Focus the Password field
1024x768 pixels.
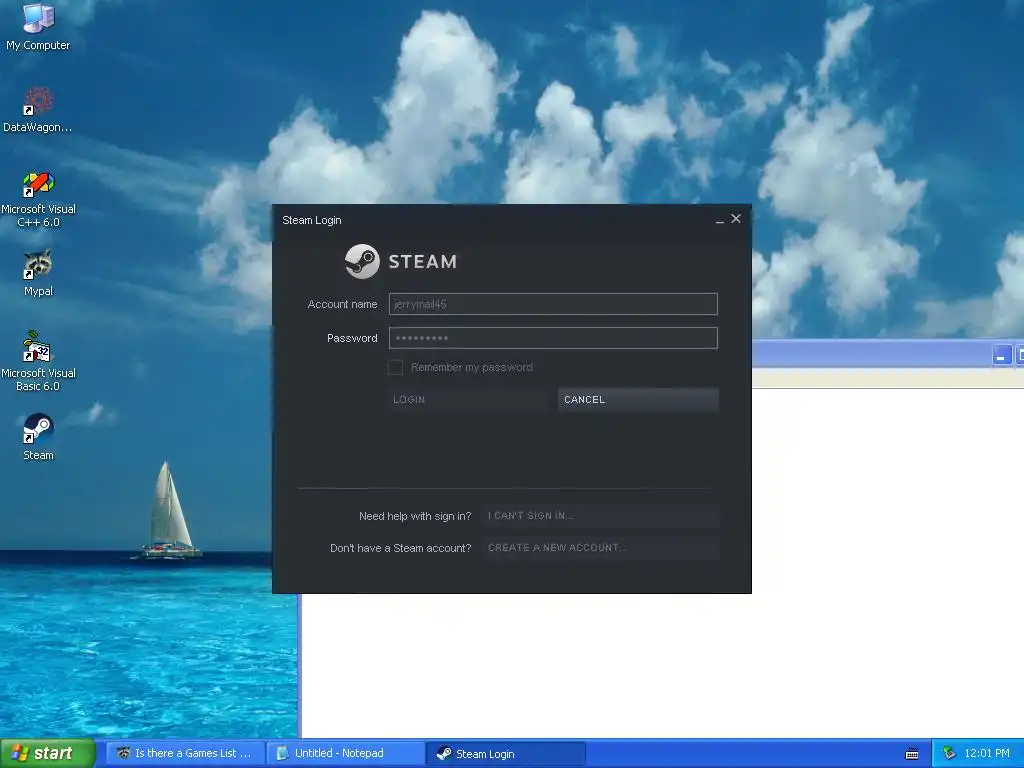[x=553, y=338]
